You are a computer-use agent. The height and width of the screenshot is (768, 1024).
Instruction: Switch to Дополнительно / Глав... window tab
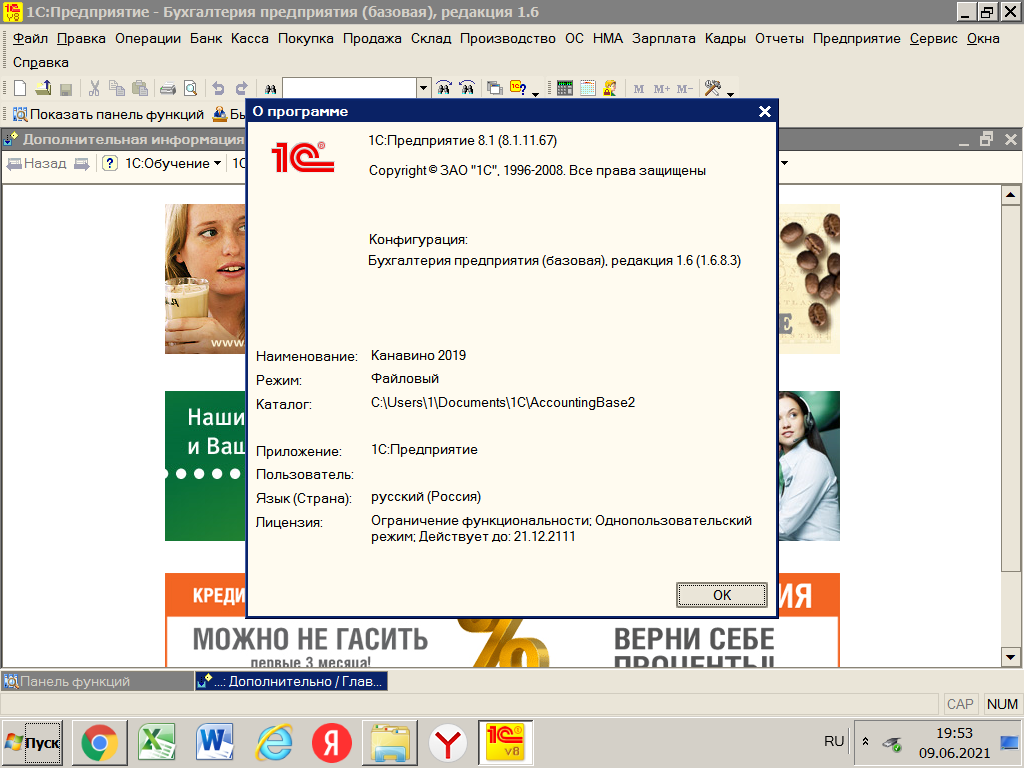click(291, 681)
